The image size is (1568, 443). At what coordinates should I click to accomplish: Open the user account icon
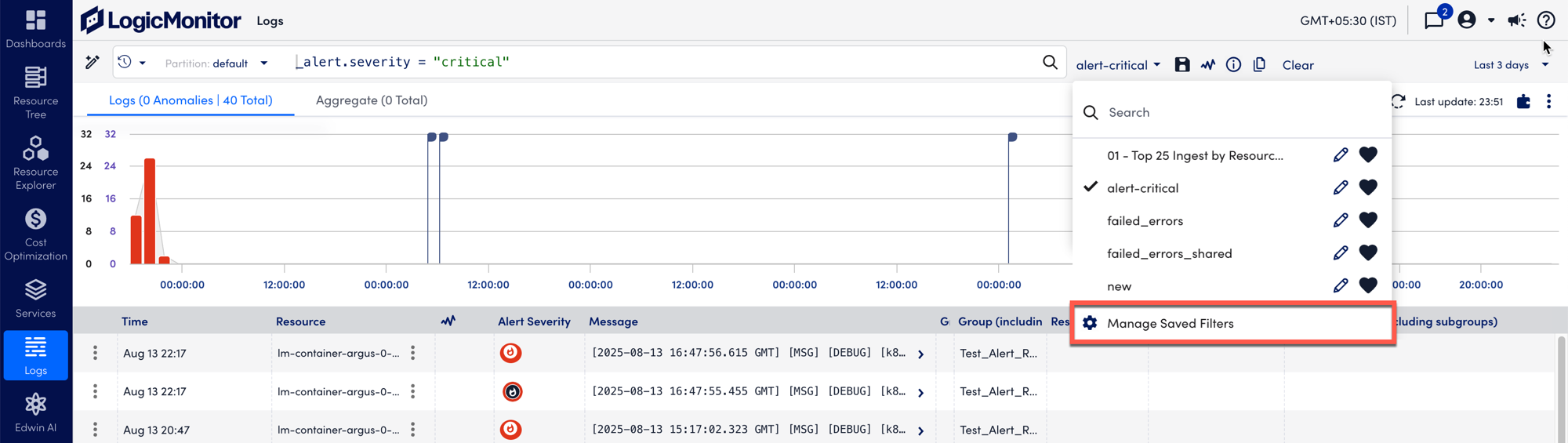coord(1467,20)
